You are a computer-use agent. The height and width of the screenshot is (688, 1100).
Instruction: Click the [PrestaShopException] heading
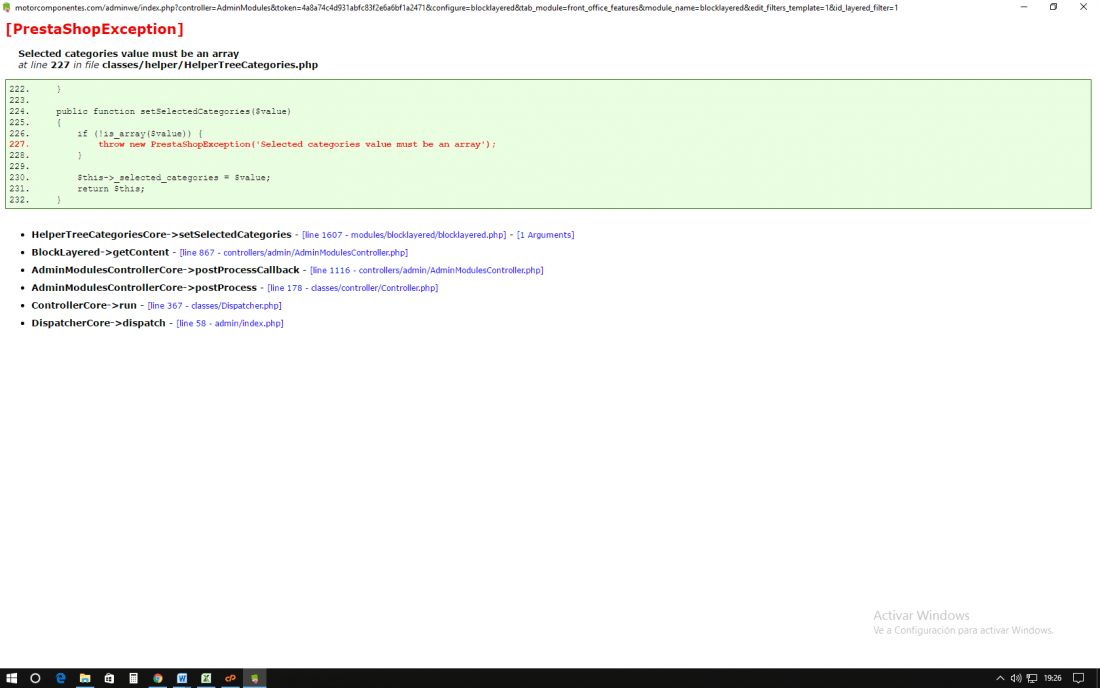(95, 29)
